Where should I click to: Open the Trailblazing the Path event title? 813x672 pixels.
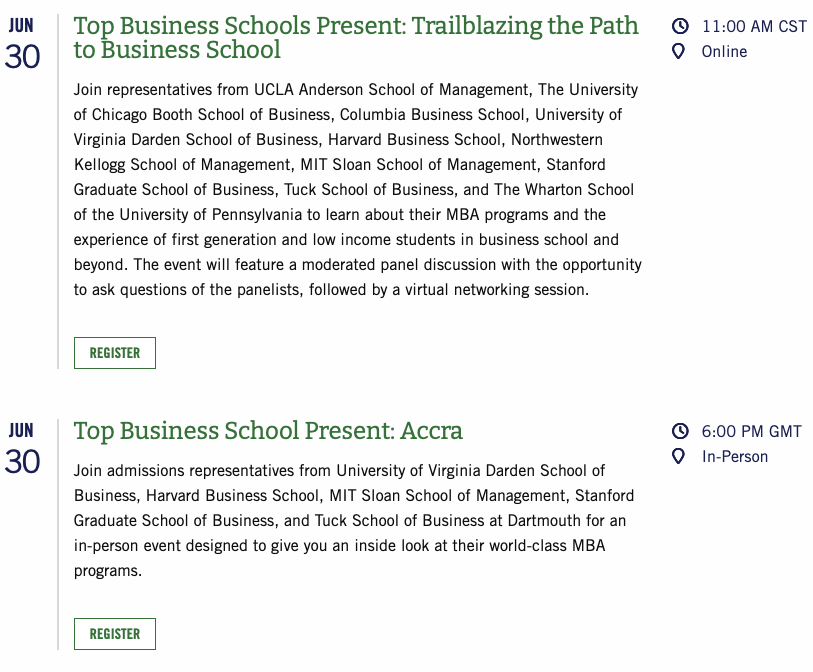tap(356, 37)
